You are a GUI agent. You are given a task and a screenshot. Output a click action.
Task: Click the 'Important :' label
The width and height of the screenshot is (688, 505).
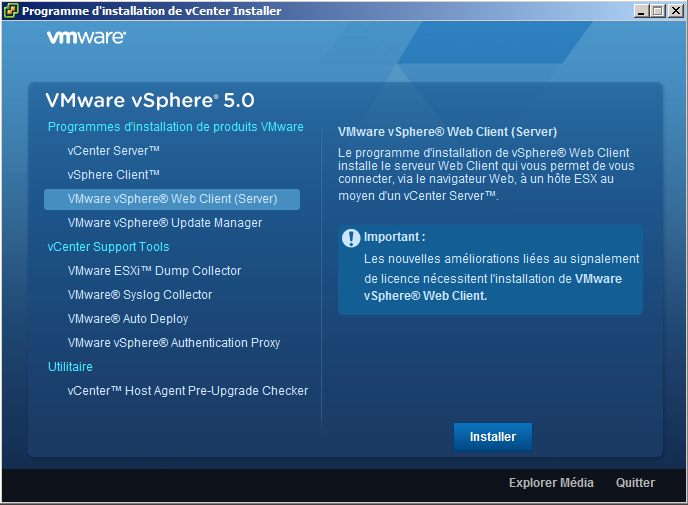[394, 237]
